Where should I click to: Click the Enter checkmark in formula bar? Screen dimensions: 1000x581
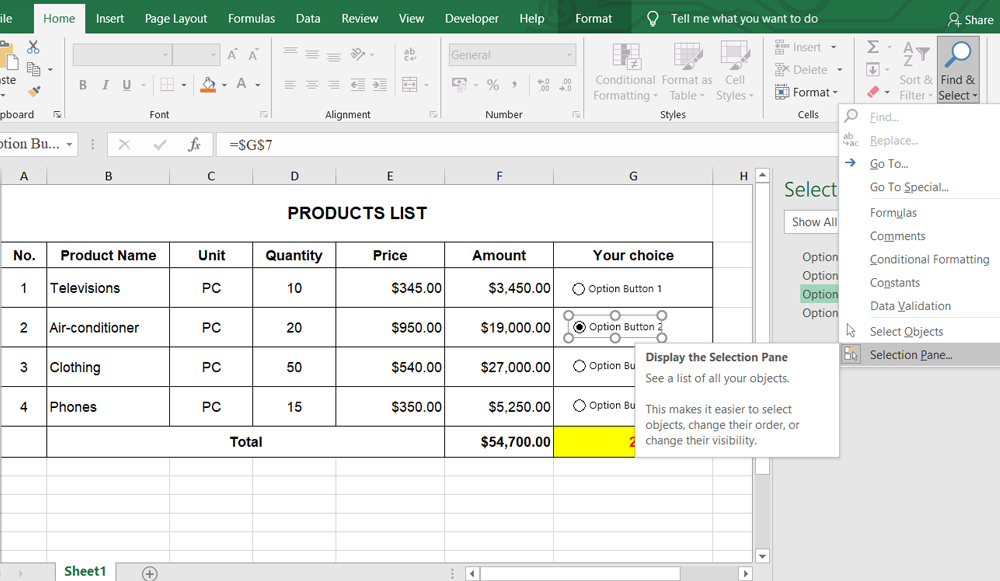159,145
